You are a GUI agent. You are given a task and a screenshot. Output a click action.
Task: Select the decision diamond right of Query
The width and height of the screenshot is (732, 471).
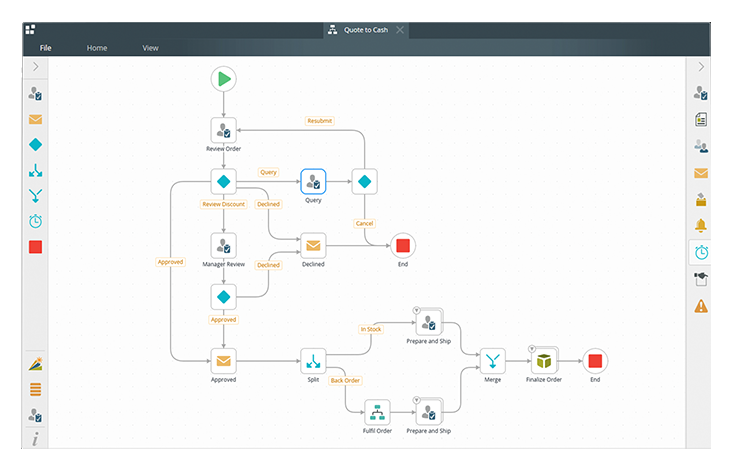[x=365, y=181]
